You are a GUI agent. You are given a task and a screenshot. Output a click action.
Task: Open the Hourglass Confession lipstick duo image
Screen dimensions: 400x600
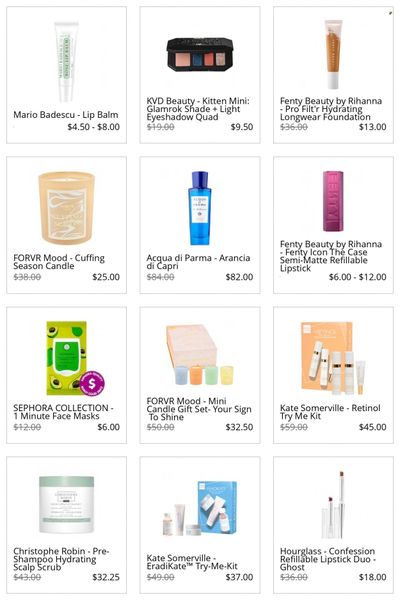[x=332, y=505]
